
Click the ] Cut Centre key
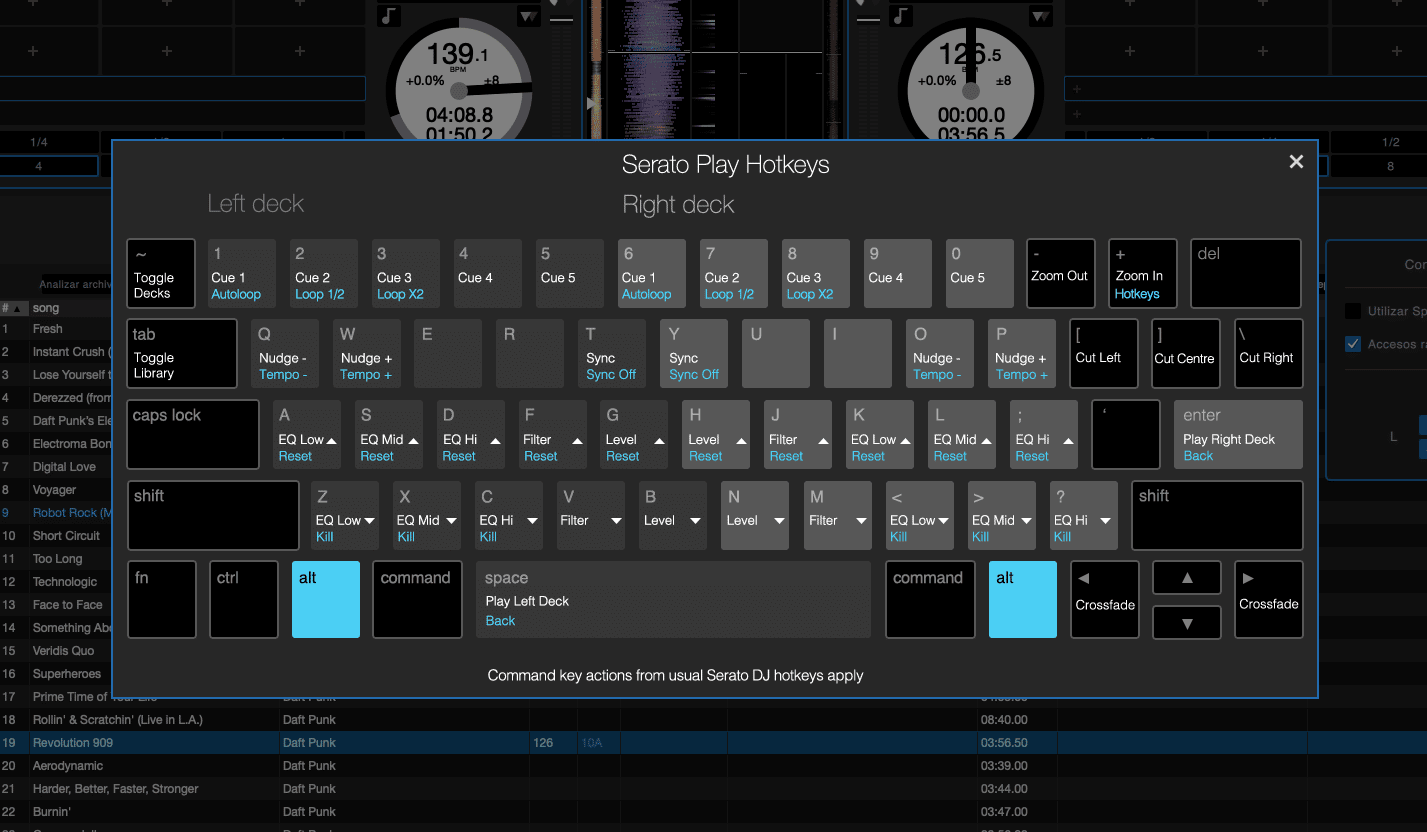(1186, 353)
